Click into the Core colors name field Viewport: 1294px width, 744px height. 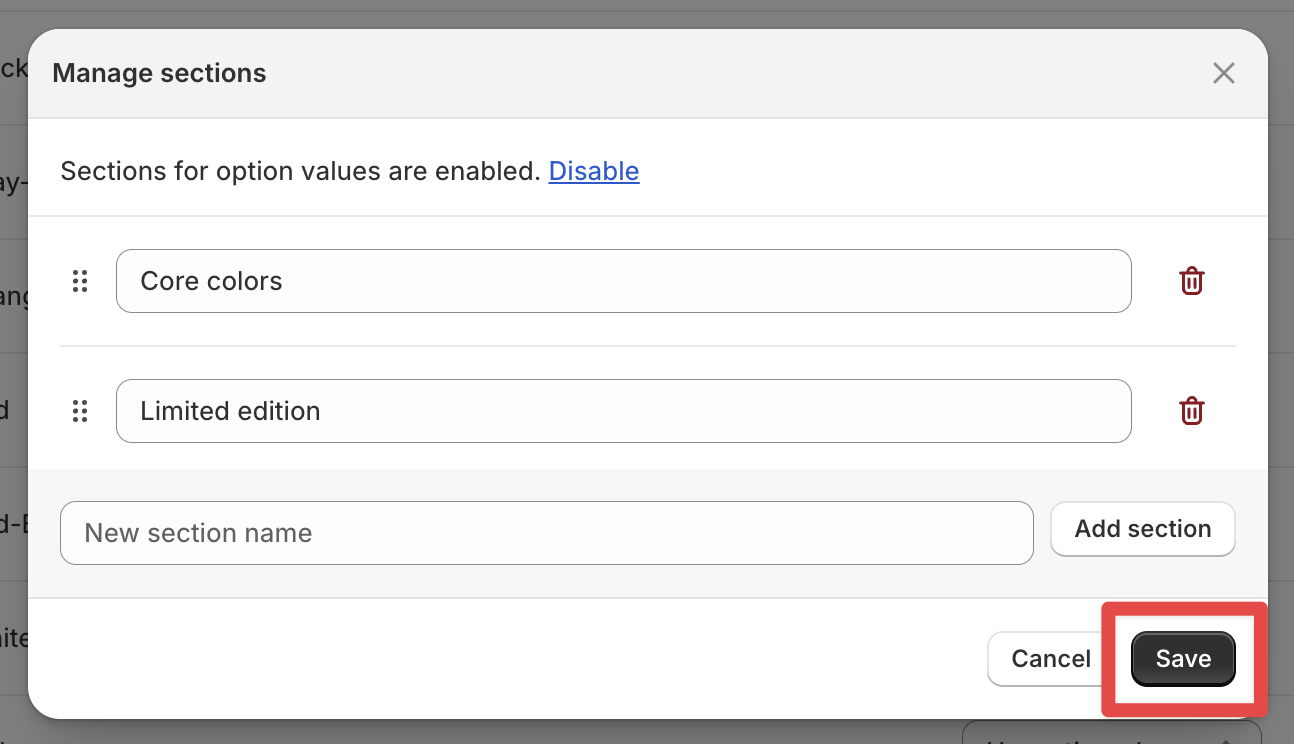pos(623,281)
